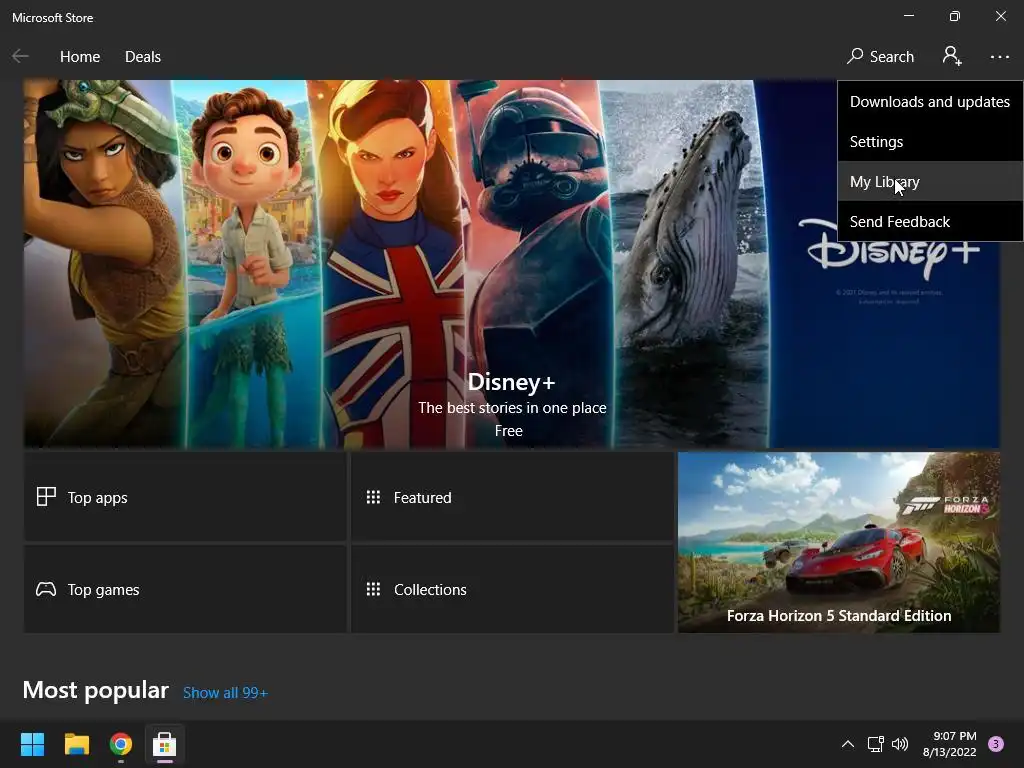Switch to the Deals tab
The height and width of the screenshot is (768, 1024).
[143, 57]
